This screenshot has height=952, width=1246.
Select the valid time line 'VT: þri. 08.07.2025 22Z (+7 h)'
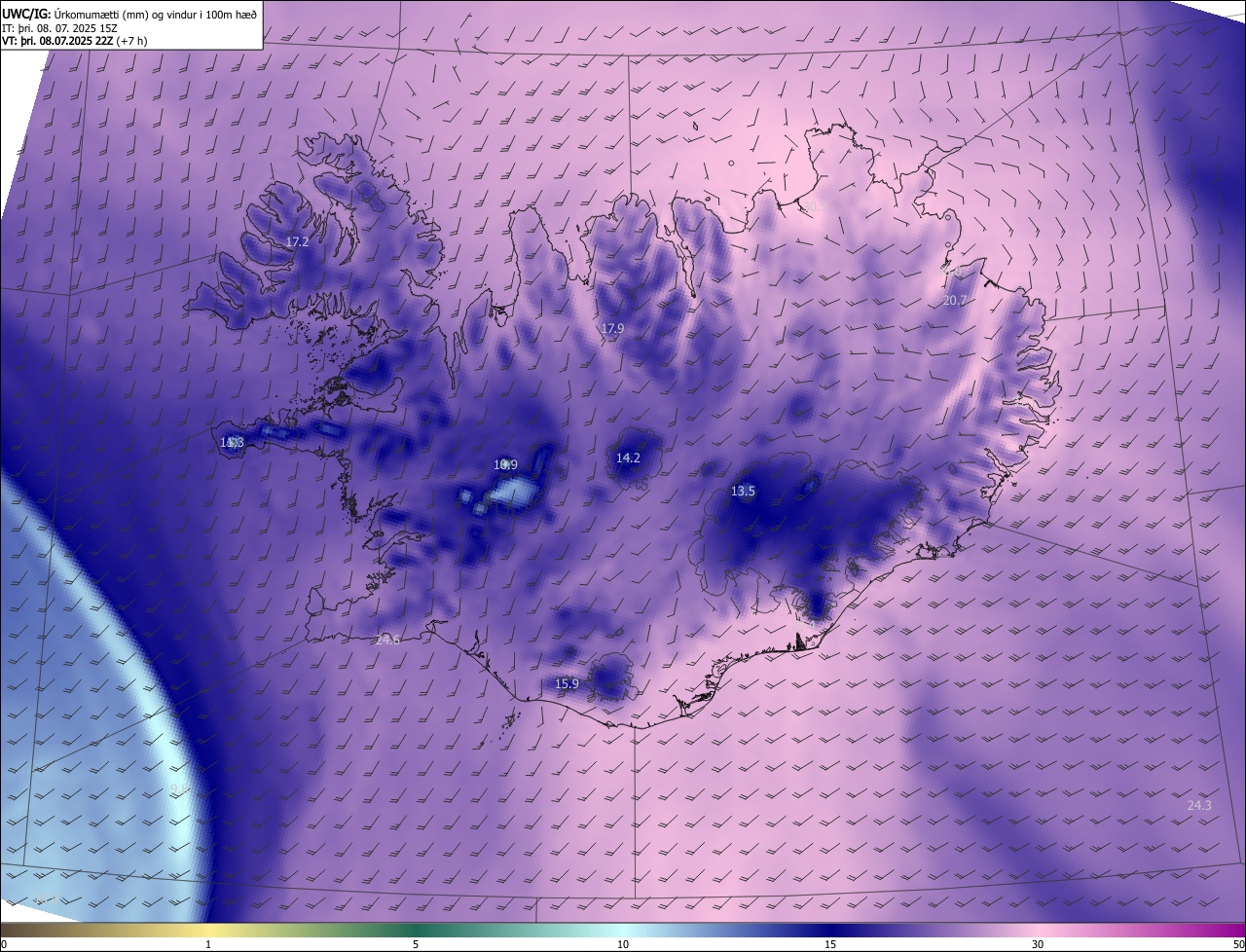point(77,43)
